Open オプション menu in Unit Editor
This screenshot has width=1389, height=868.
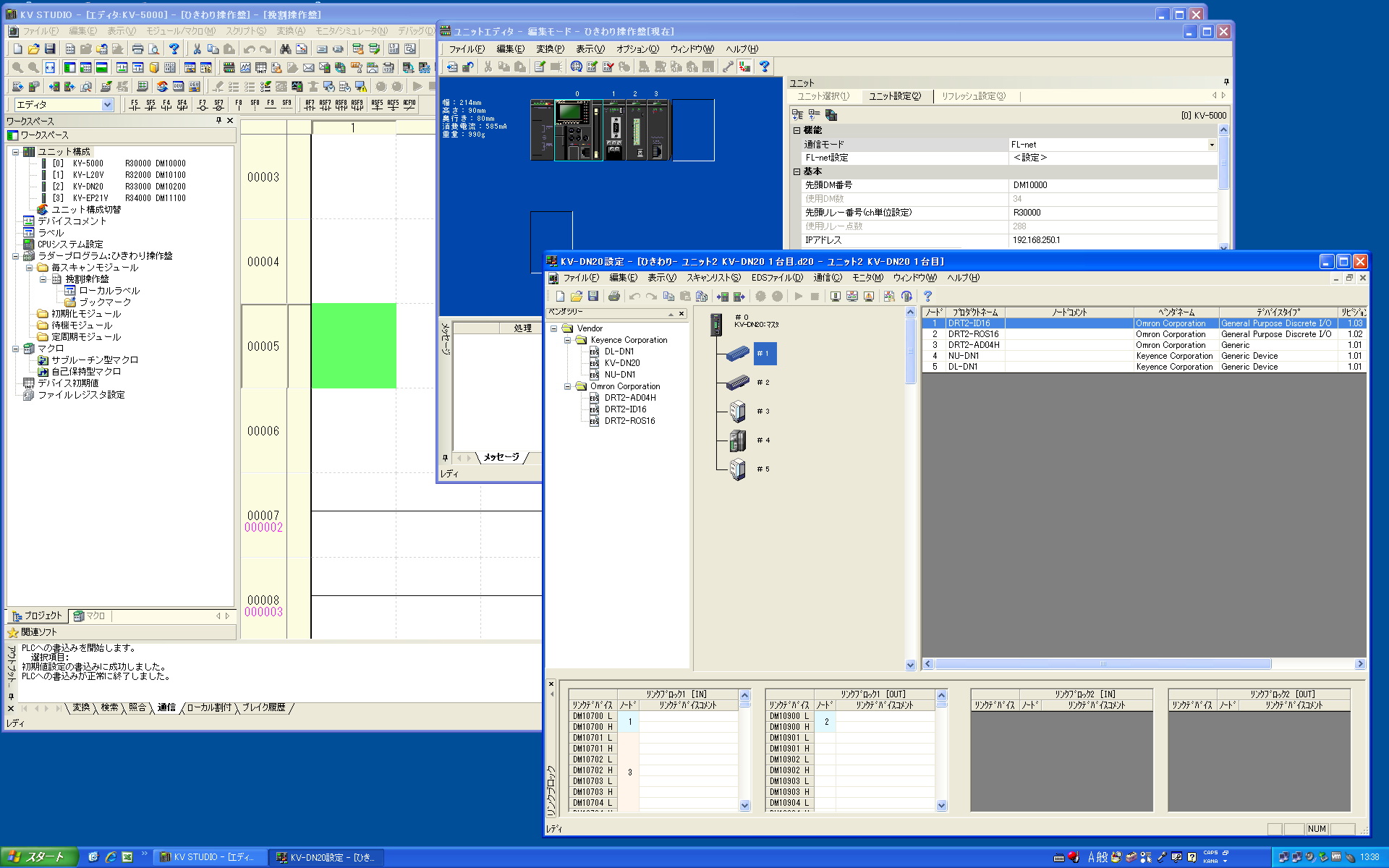(637, 49)
